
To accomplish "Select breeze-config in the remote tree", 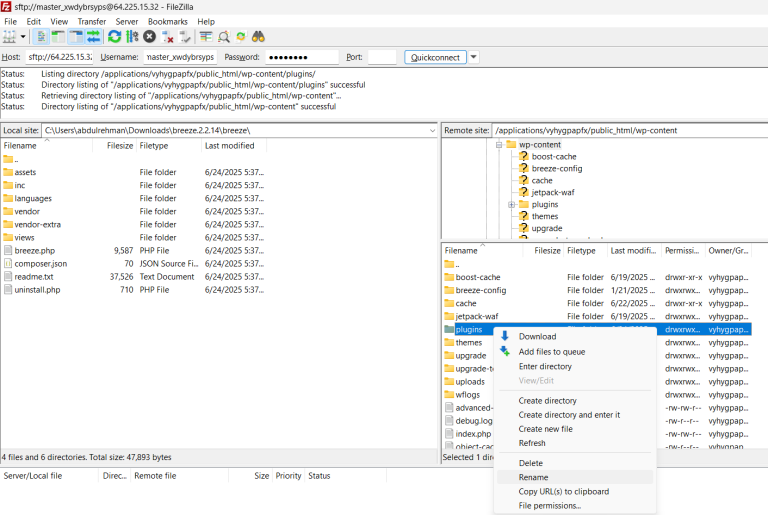I will [x=556, y=169].
